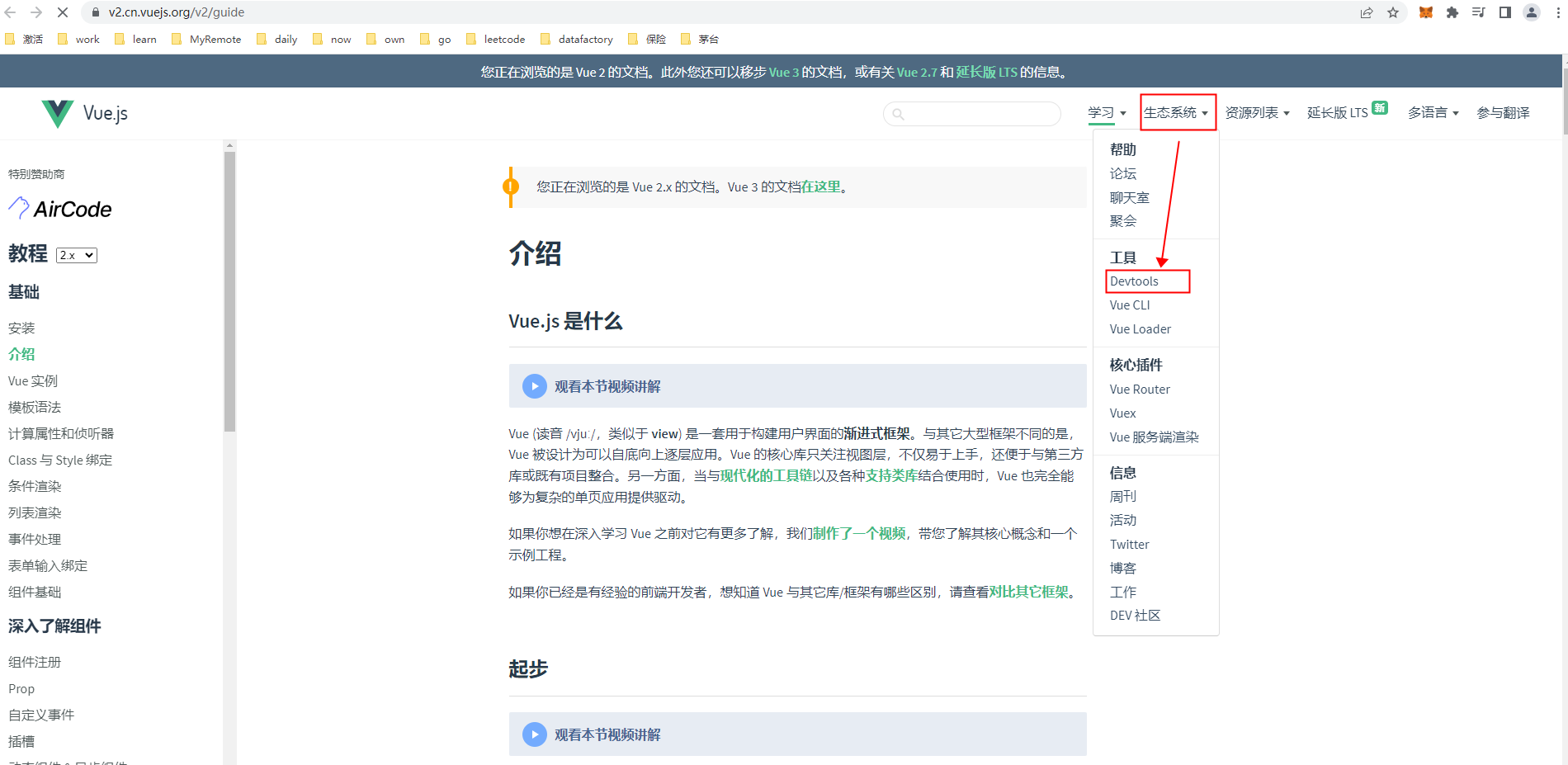This screenshot has width=1568, height=765.
Task: Click the browser address bar URL
Action: pyautogui.click(x=176, y=12)
